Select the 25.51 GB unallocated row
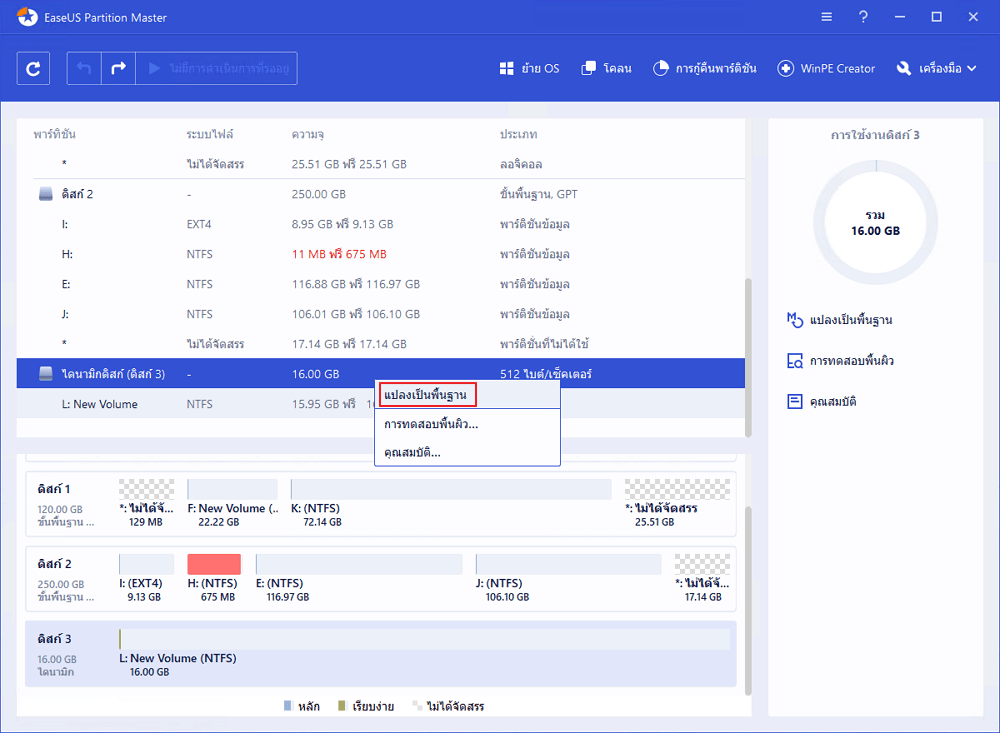This screenshot has height=733, width=1000. 381,164
